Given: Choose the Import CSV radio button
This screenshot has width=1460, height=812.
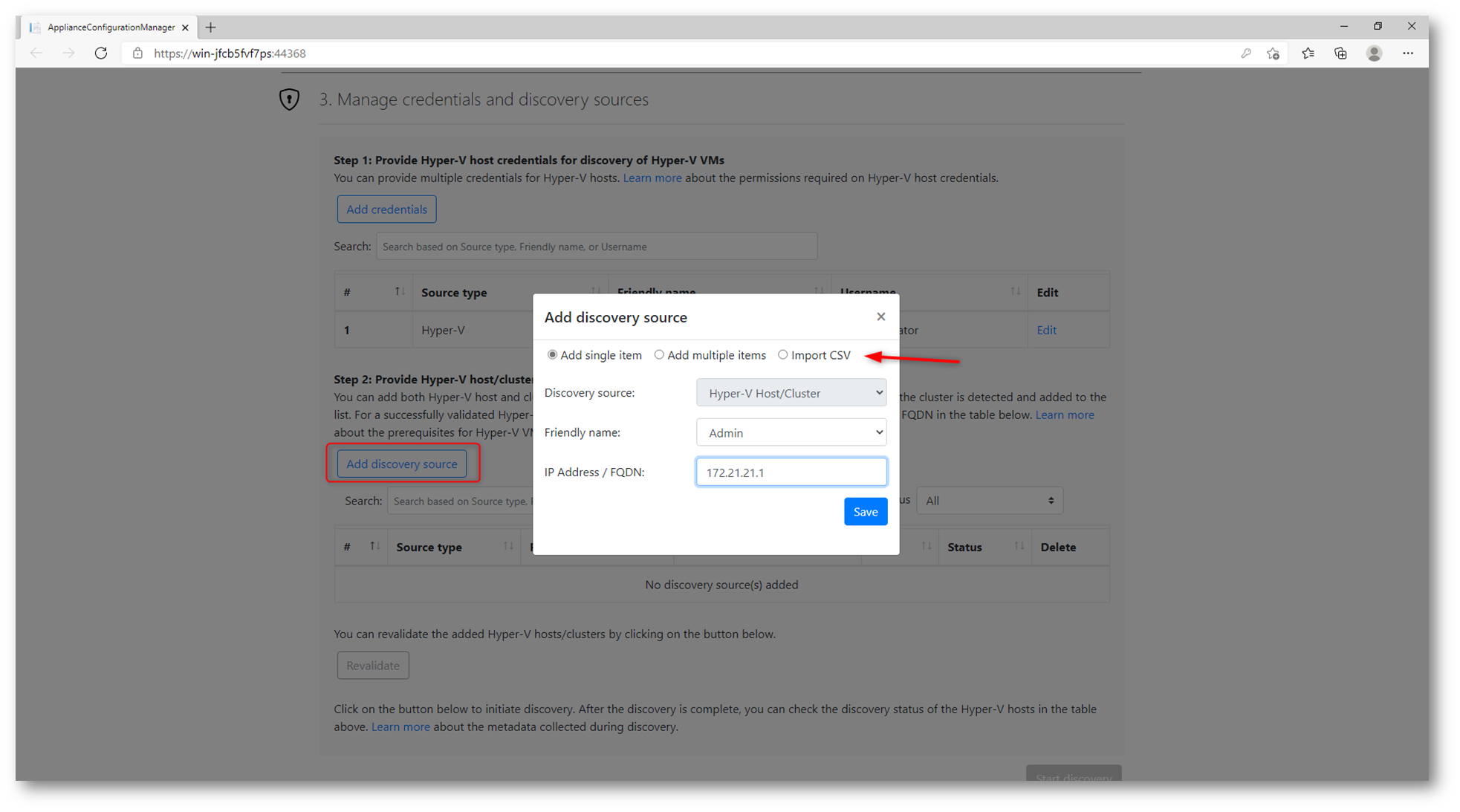Looking at the screenshot, I should 782,355.
